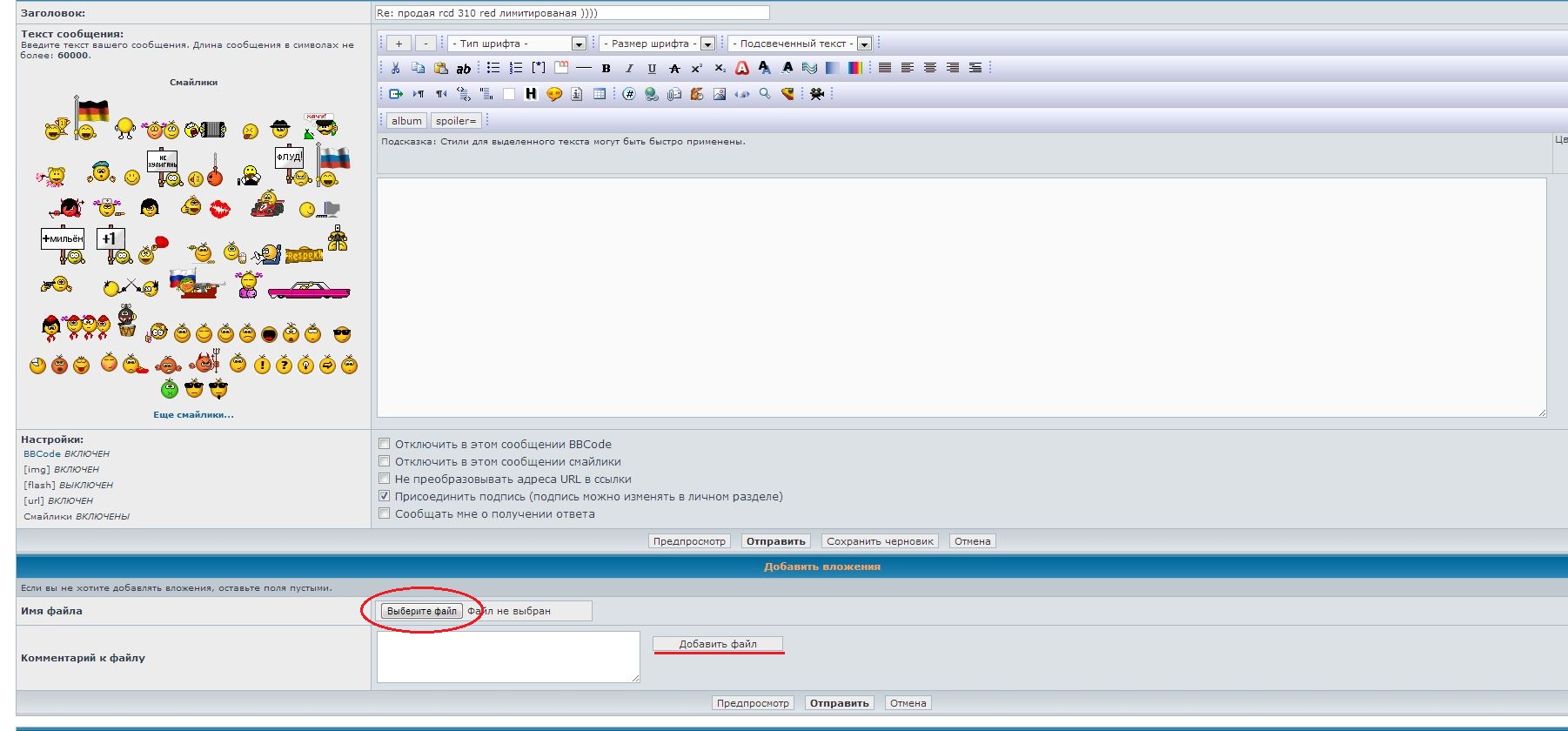Screen dimensions: 1568x731
Task: Insert a bulleted list
Action: 493,68
